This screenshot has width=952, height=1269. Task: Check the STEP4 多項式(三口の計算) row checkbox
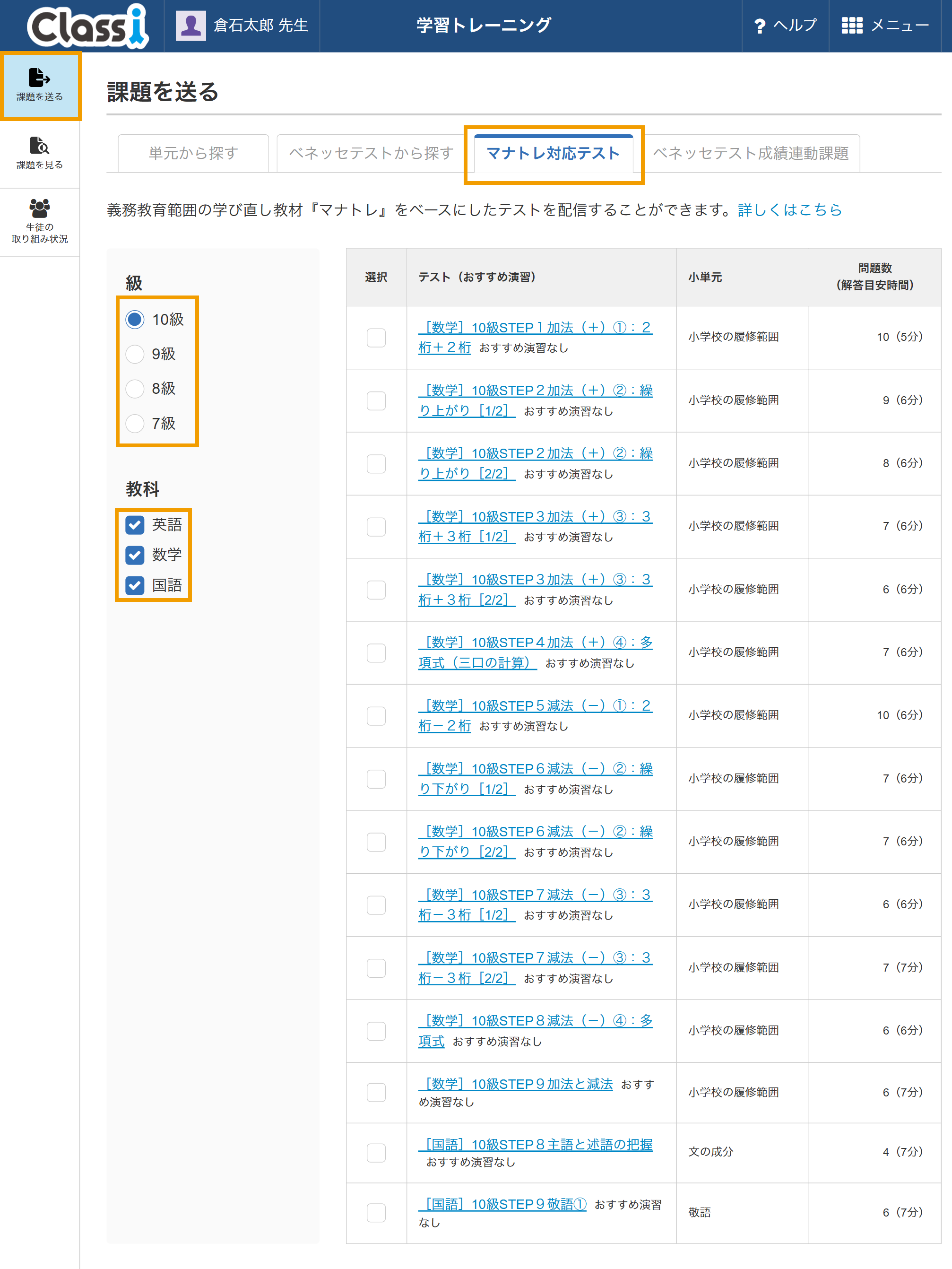(x=376, y=653)
